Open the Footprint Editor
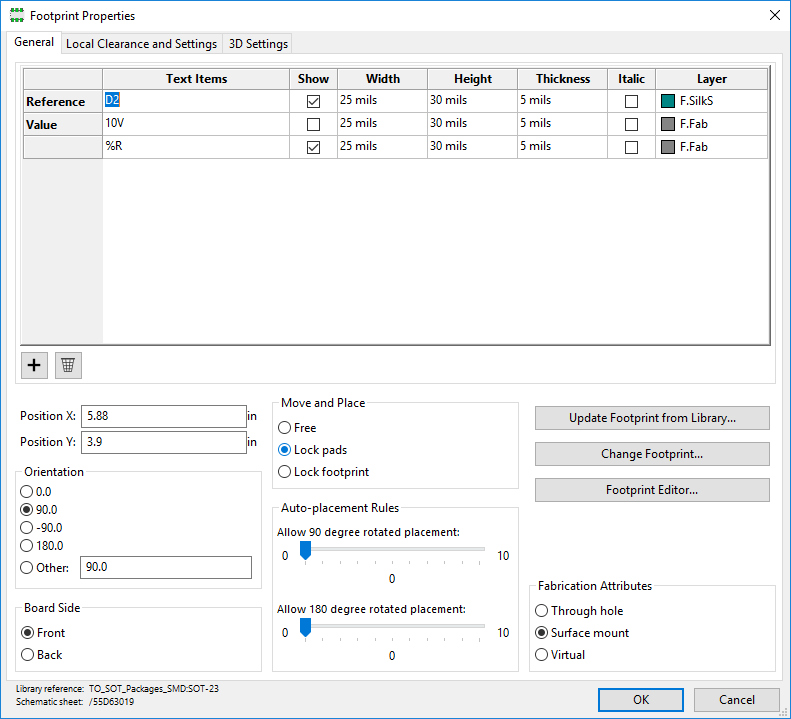 (652, 490)
